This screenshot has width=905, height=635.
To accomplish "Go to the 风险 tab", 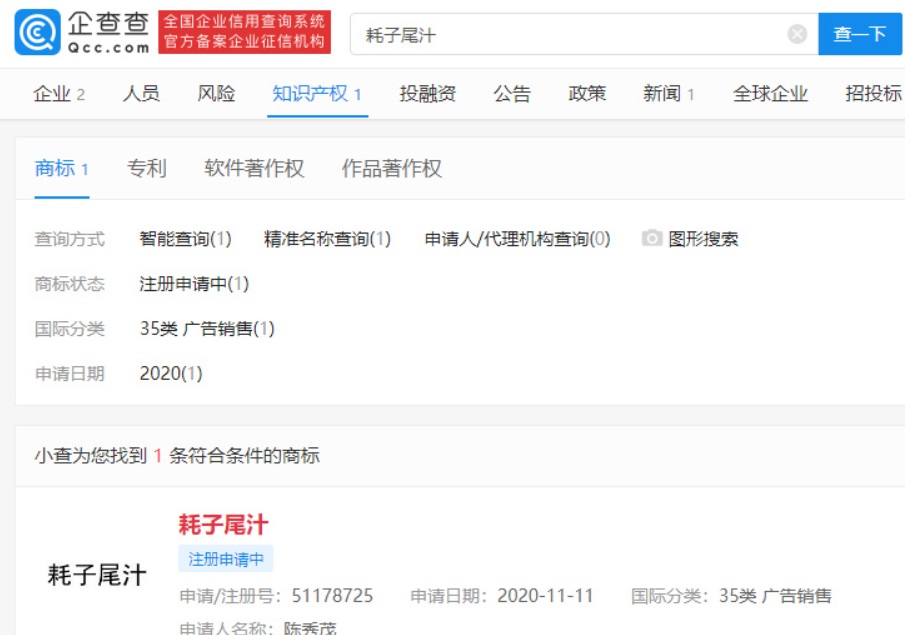I will tap(216, 94).
